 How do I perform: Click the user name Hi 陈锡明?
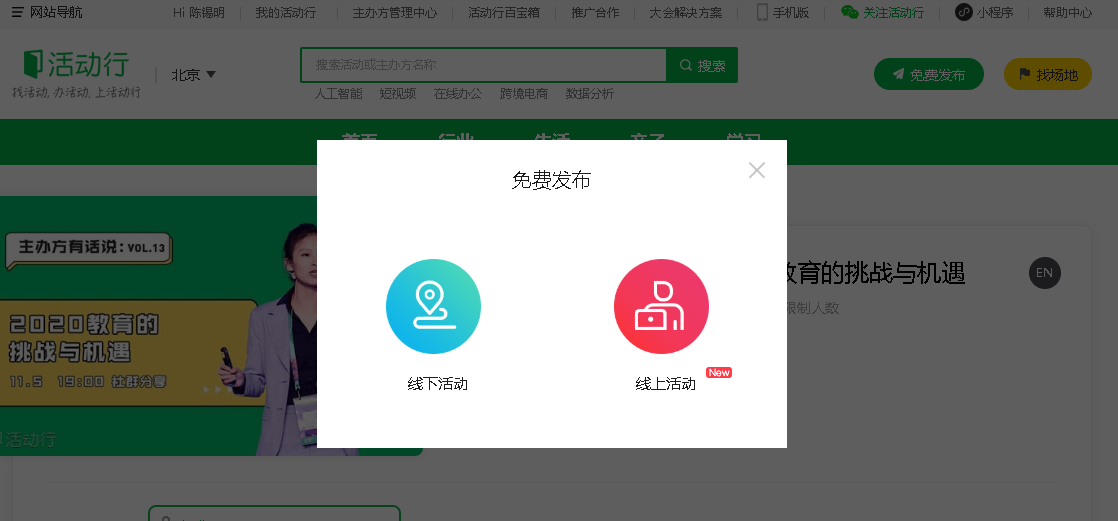197,13
